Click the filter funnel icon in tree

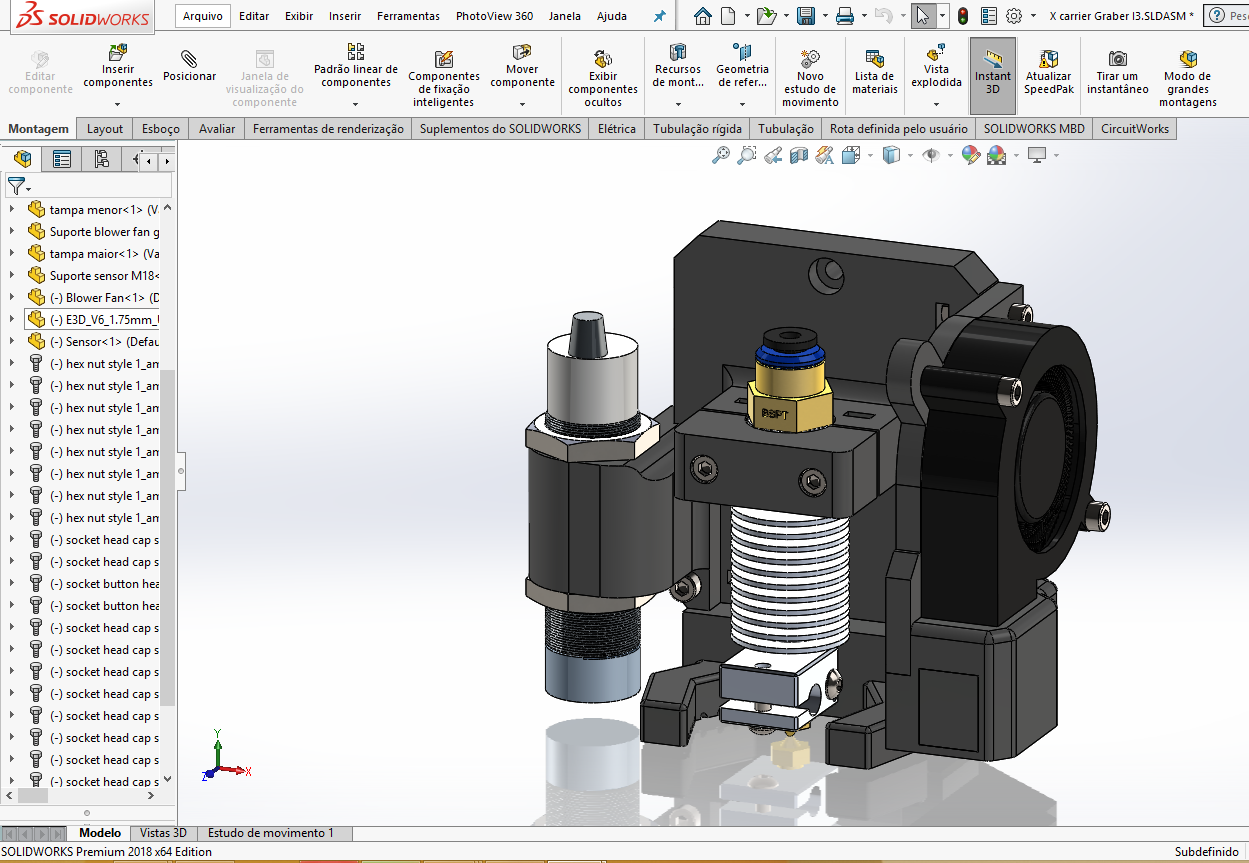click(x=15, y=186)
